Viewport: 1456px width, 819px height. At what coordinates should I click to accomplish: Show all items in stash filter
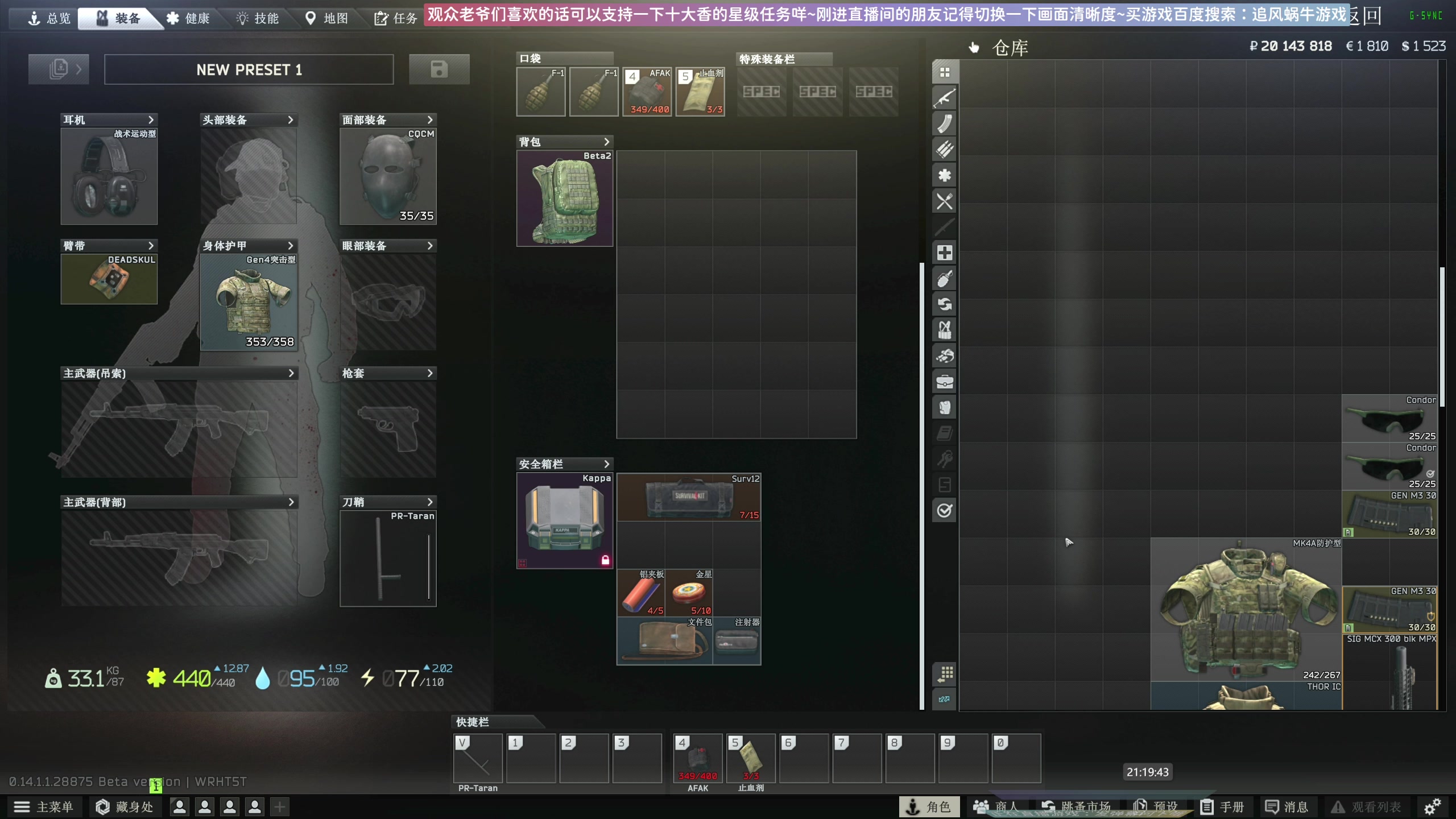tap(945, 72)
